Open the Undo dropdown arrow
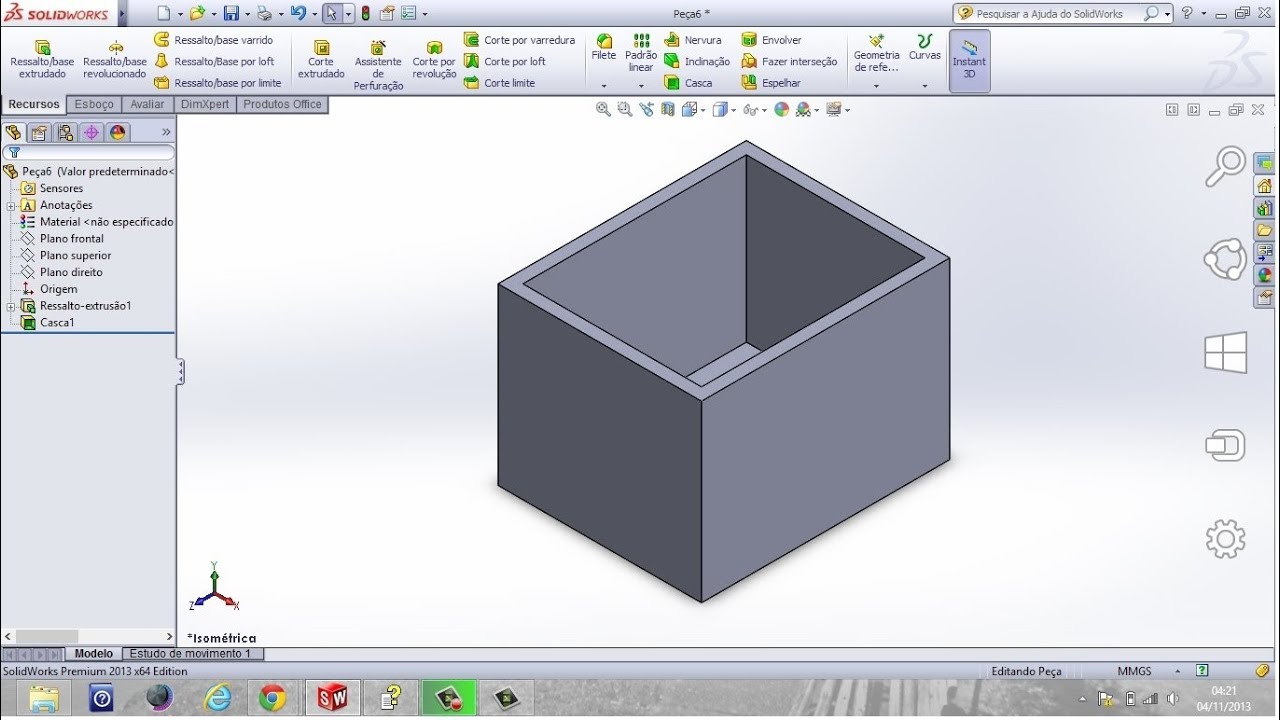This screenshot has width=1280, height=720. click(313, 14)
